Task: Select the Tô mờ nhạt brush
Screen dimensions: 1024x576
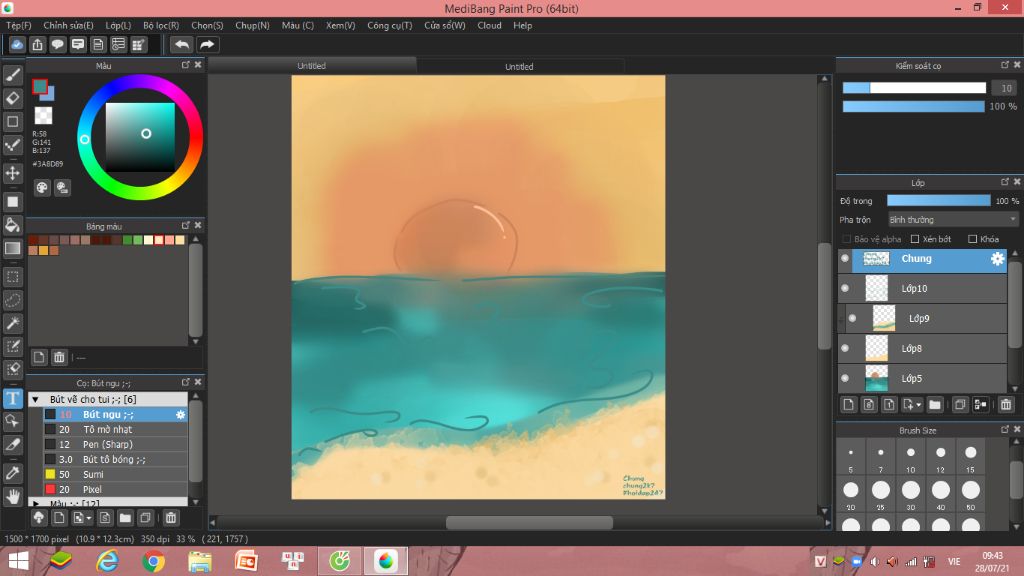Action: tap(115, 430)
